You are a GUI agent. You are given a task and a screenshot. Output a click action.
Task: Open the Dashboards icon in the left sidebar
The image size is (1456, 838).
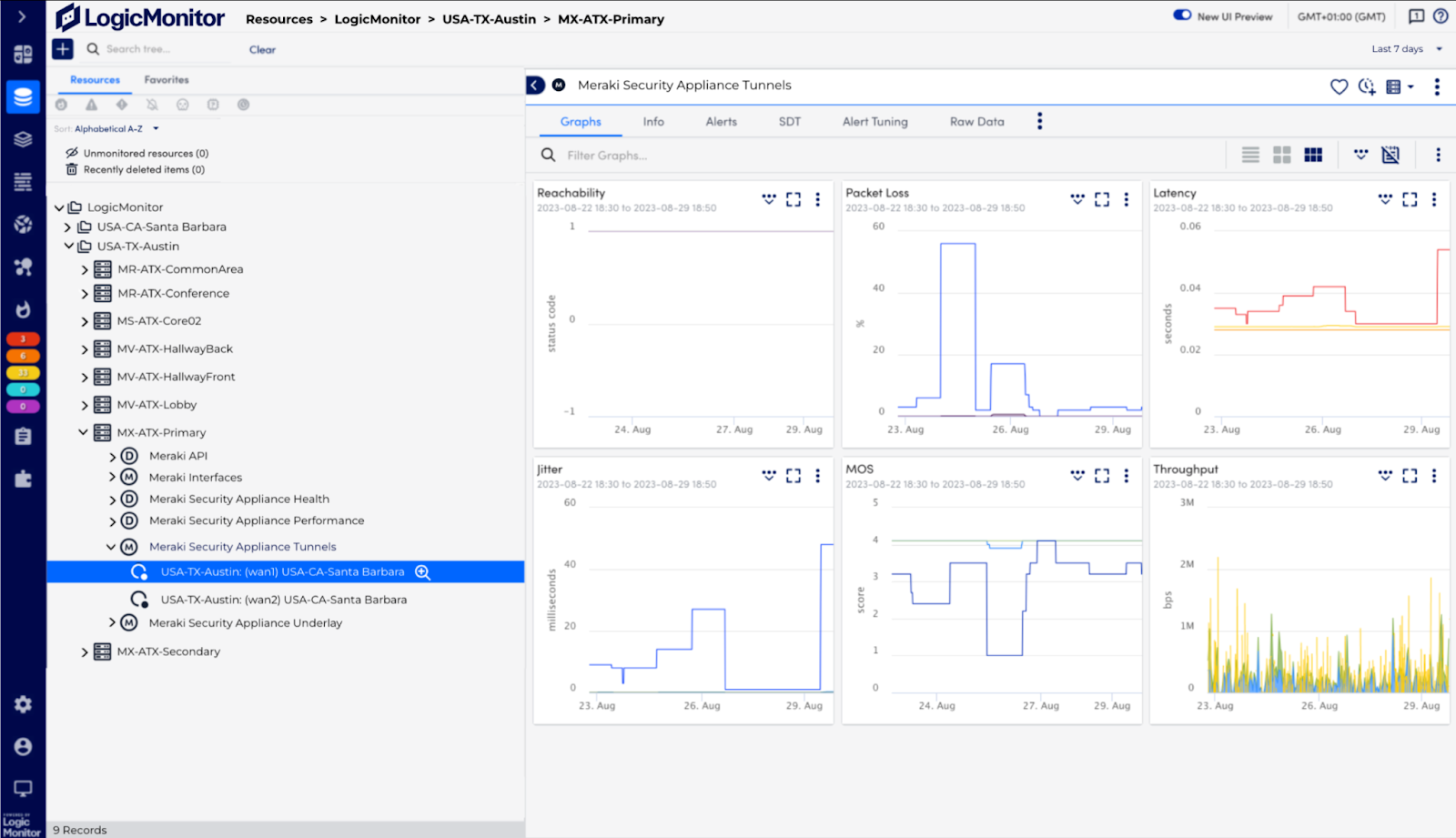coord(23,55)
